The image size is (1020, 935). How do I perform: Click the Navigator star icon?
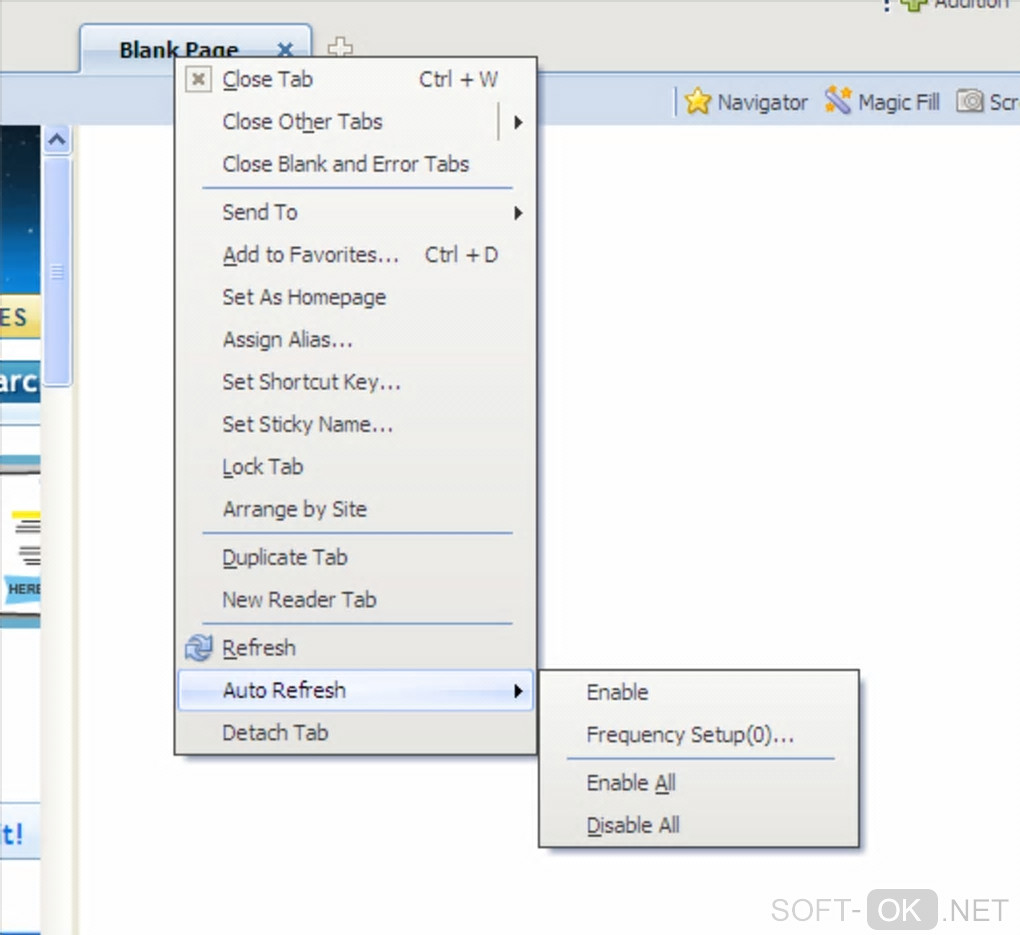click(697, 102)
